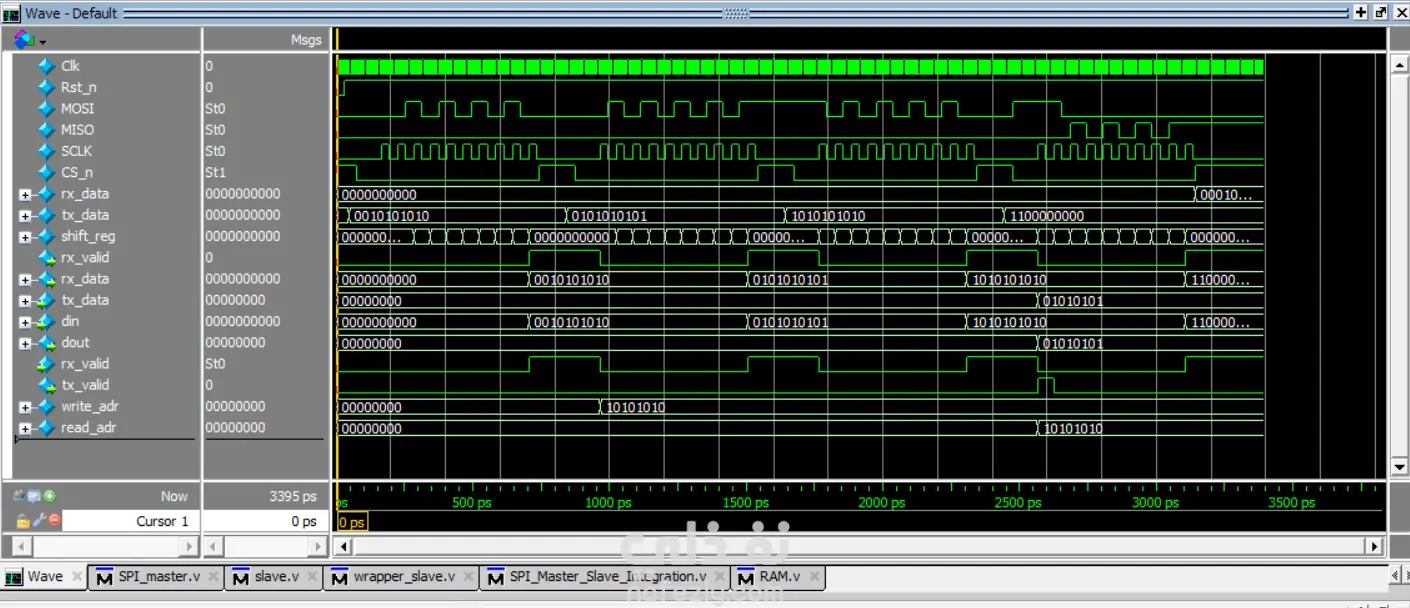Click 10101010 value on the write_adr waveform
1410x608 pixels.
point(636,407)
